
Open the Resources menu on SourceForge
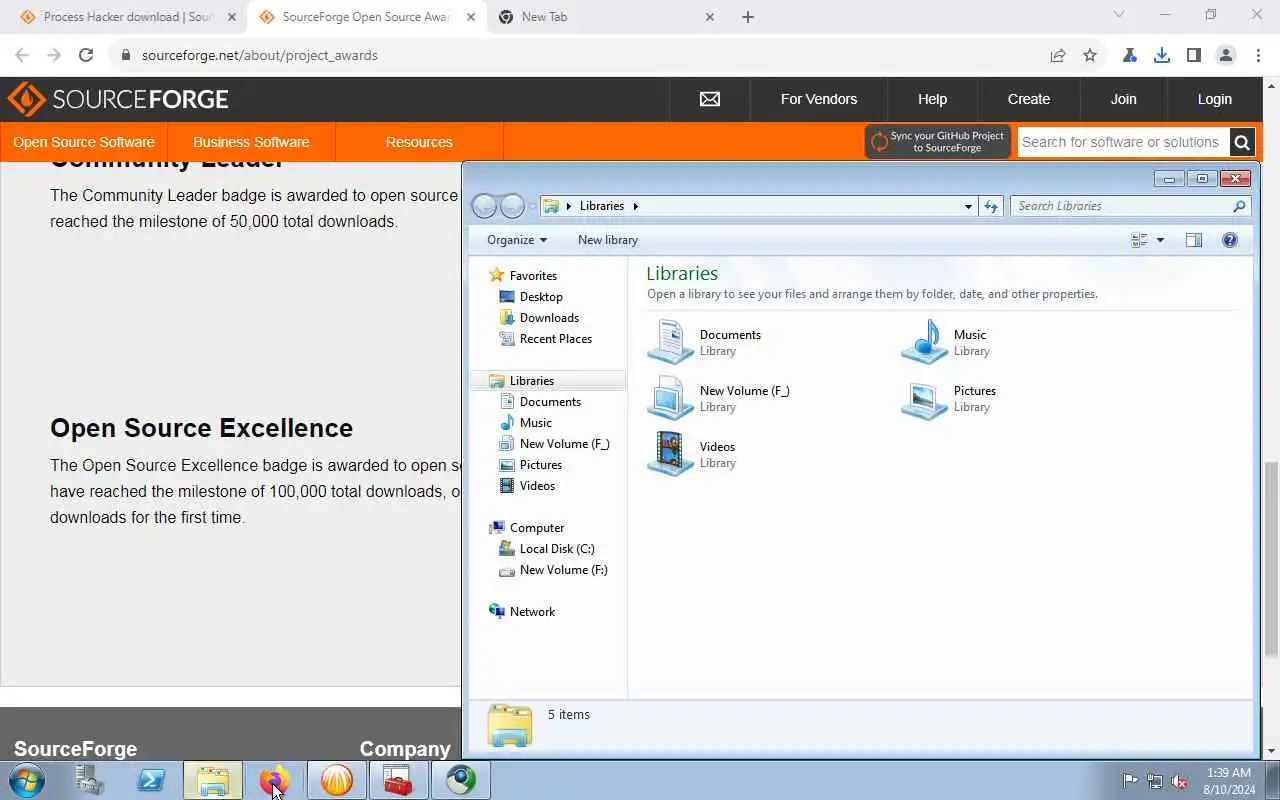[x=419, y=142]
